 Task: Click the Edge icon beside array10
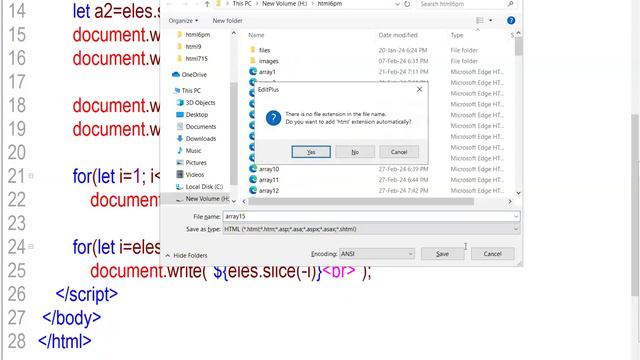tap(253, 169)
